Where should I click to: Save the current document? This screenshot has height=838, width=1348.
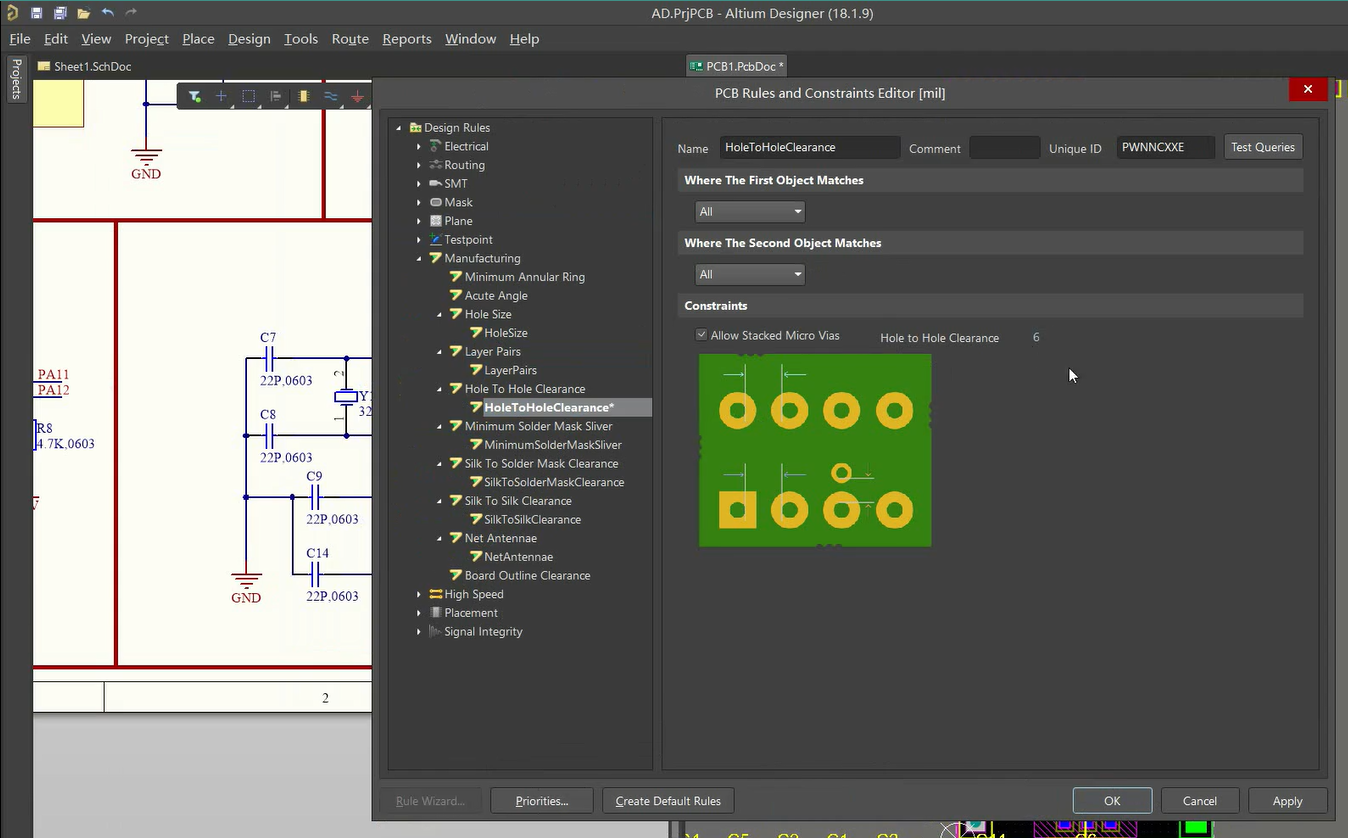36,13
